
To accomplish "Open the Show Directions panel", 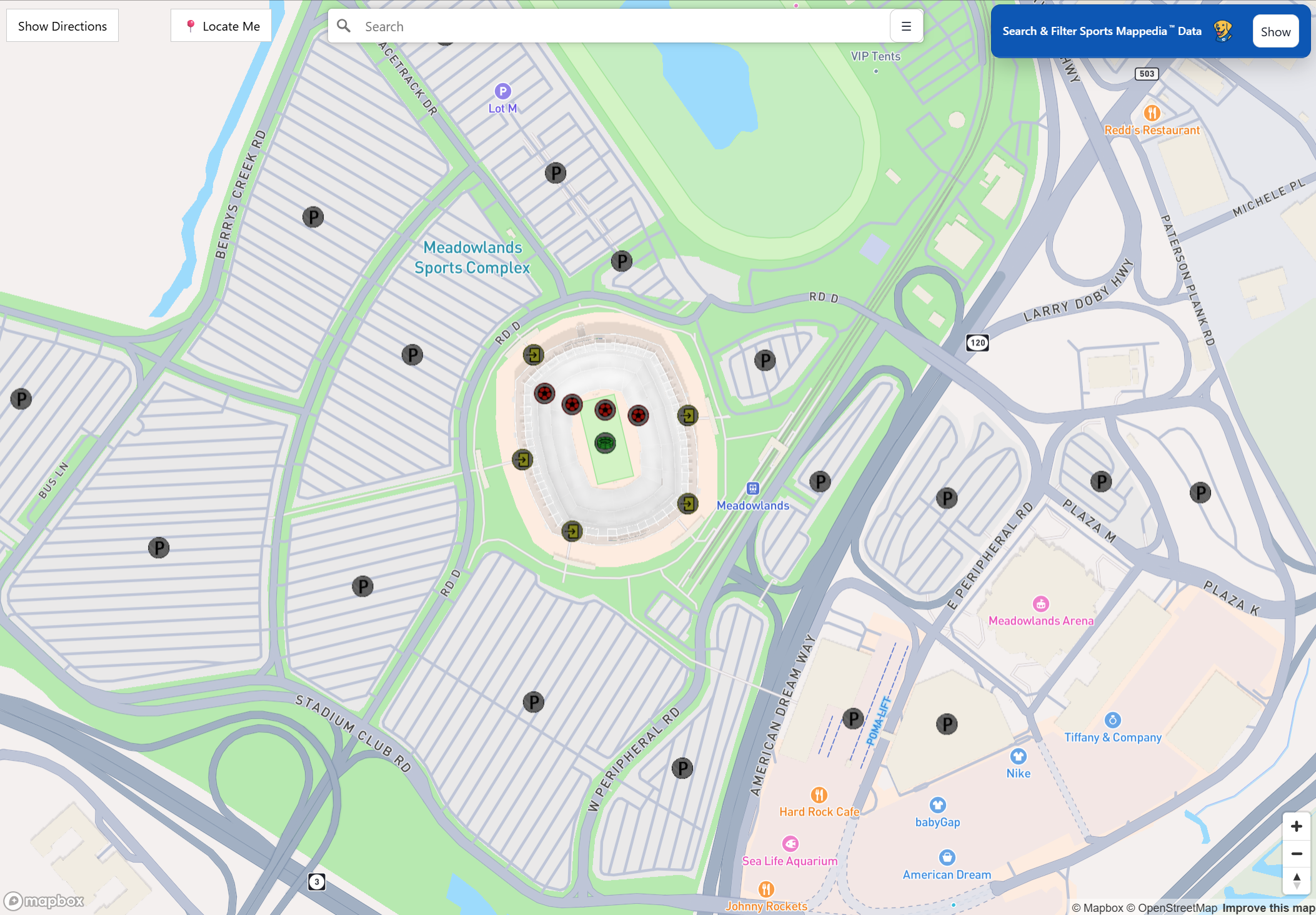I will (x=62, y=26).
